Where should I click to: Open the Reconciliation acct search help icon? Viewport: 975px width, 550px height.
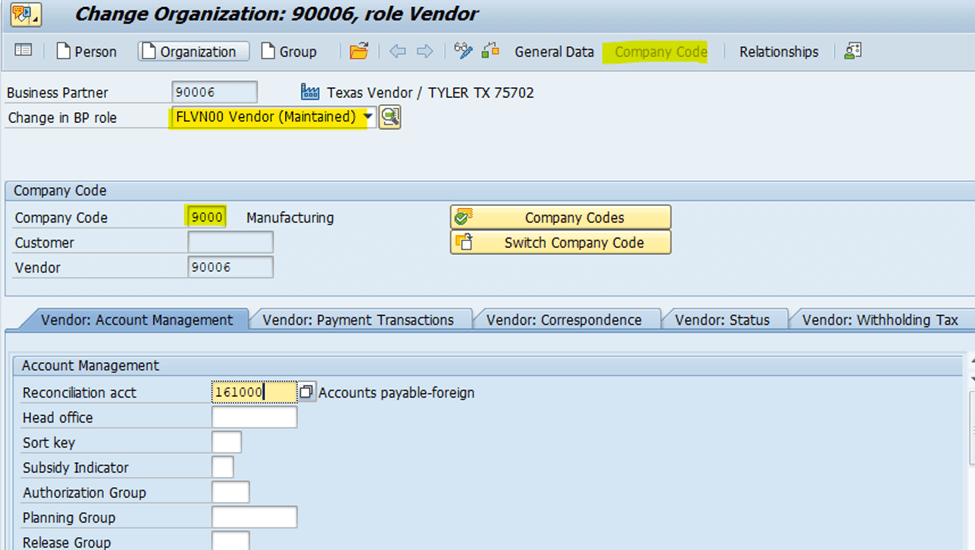pyautogui.click(x=306, y=392)
